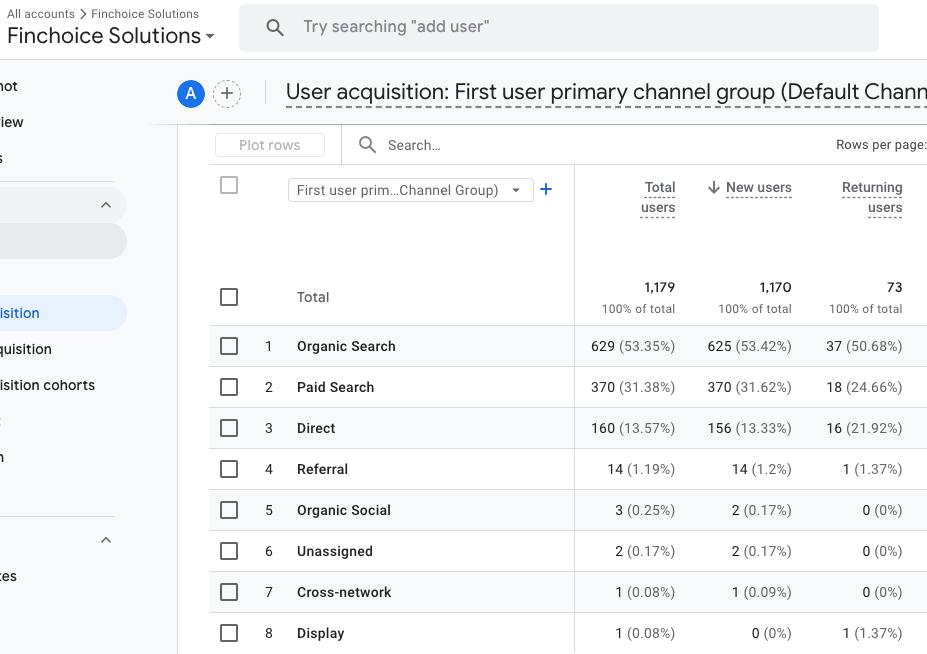Select the Organic Search row checkbox

(x=229, y=346)
